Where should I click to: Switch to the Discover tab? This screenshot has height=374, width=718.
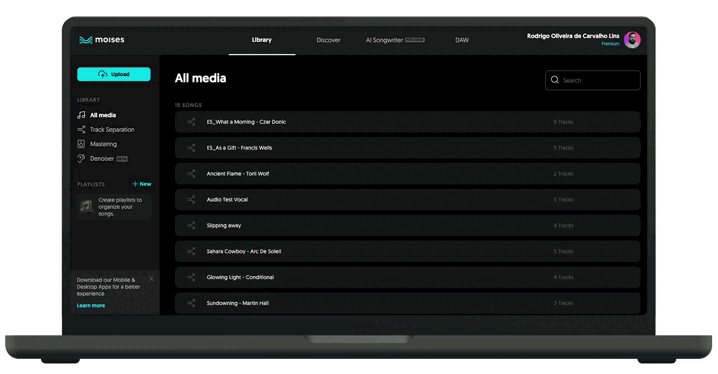pyautogui.click(x=328, y=40)
